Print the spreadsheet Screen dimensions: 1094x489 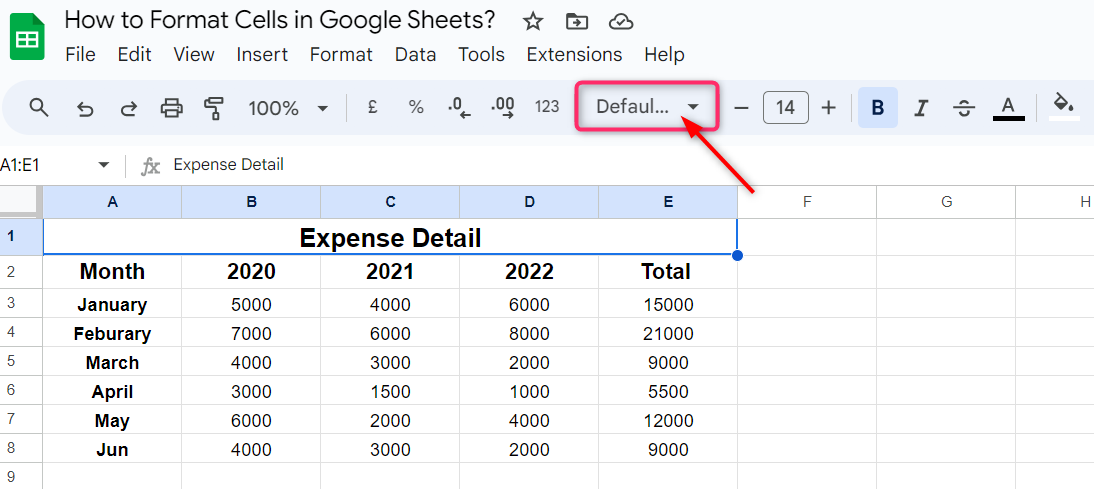coord(172,108)
